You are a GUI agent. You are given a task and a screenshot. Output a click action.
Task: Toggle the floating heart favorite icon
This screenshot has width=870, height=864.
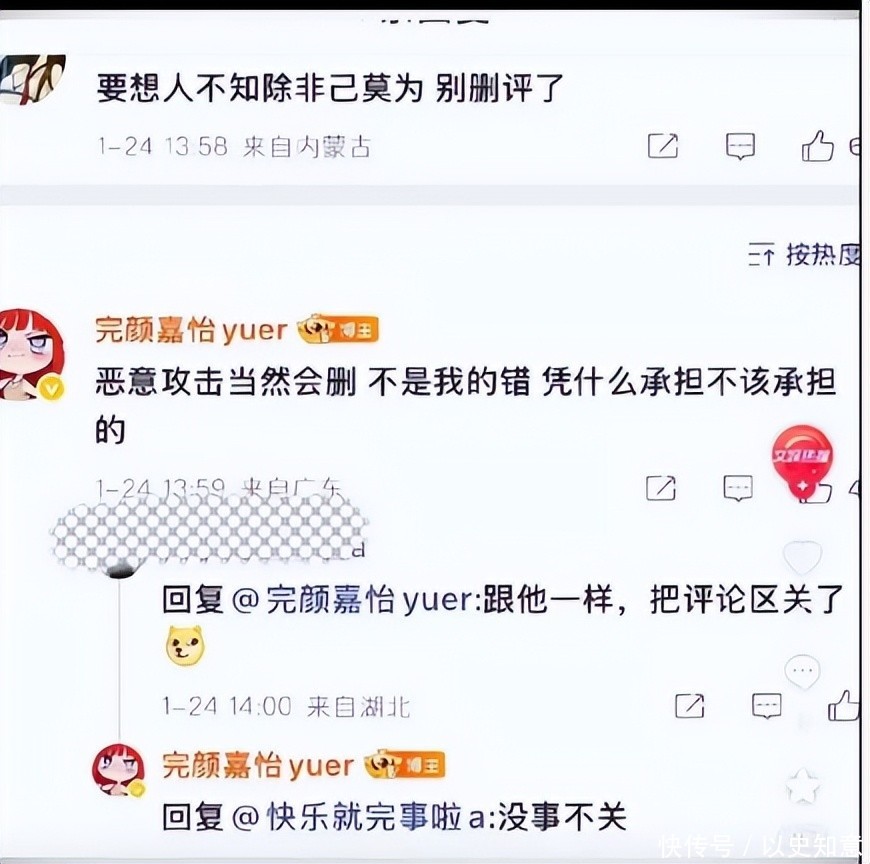802,557
